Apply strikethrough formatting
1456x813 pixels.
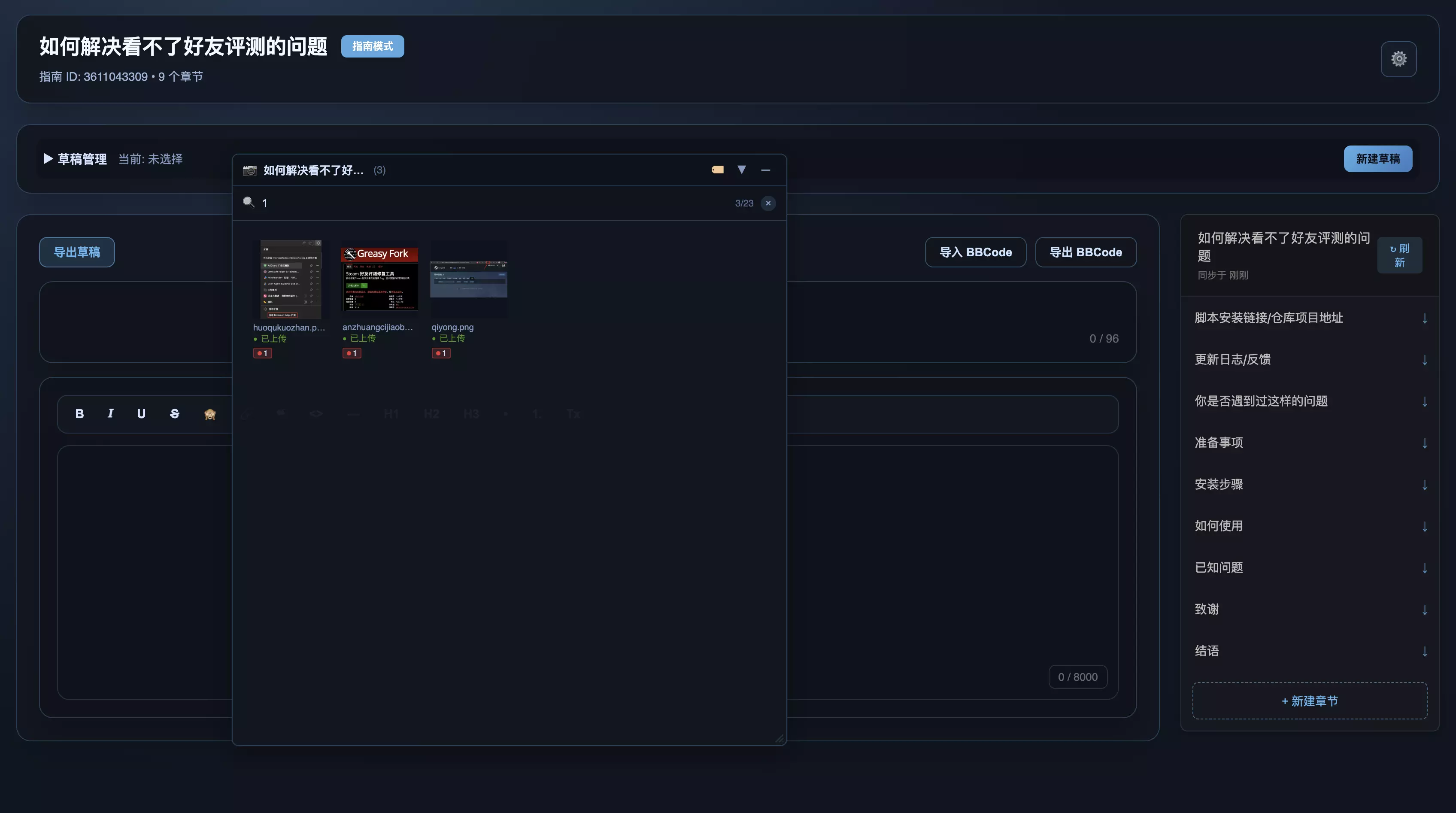tap(175, 414)
